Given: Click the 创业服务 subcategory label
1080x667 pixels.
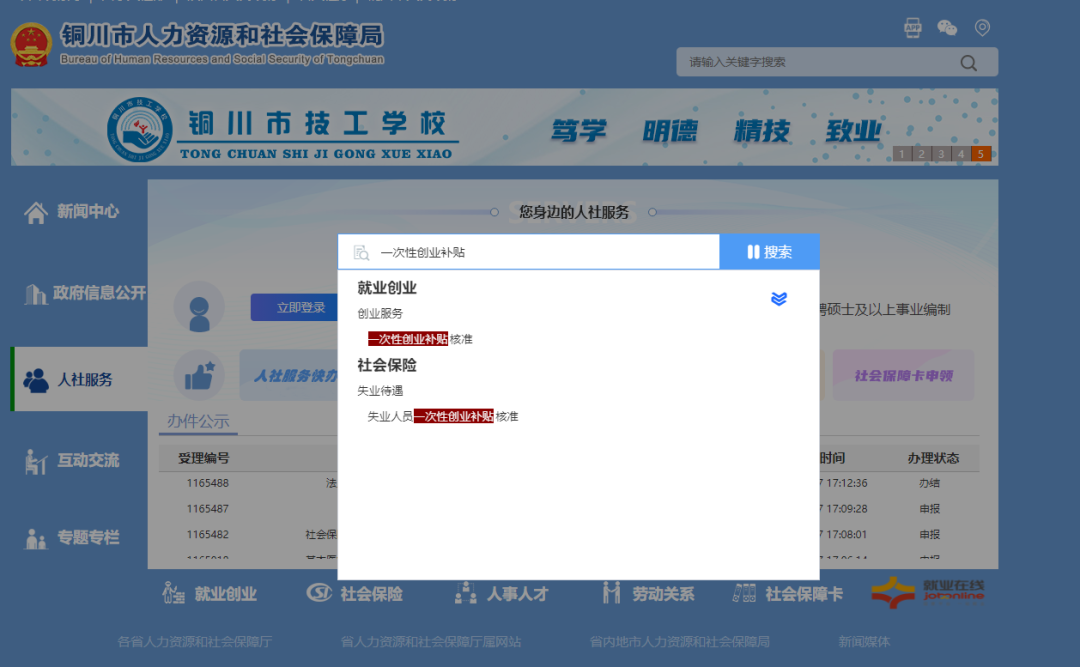Looking at the screenshot, I should (380, 314).
